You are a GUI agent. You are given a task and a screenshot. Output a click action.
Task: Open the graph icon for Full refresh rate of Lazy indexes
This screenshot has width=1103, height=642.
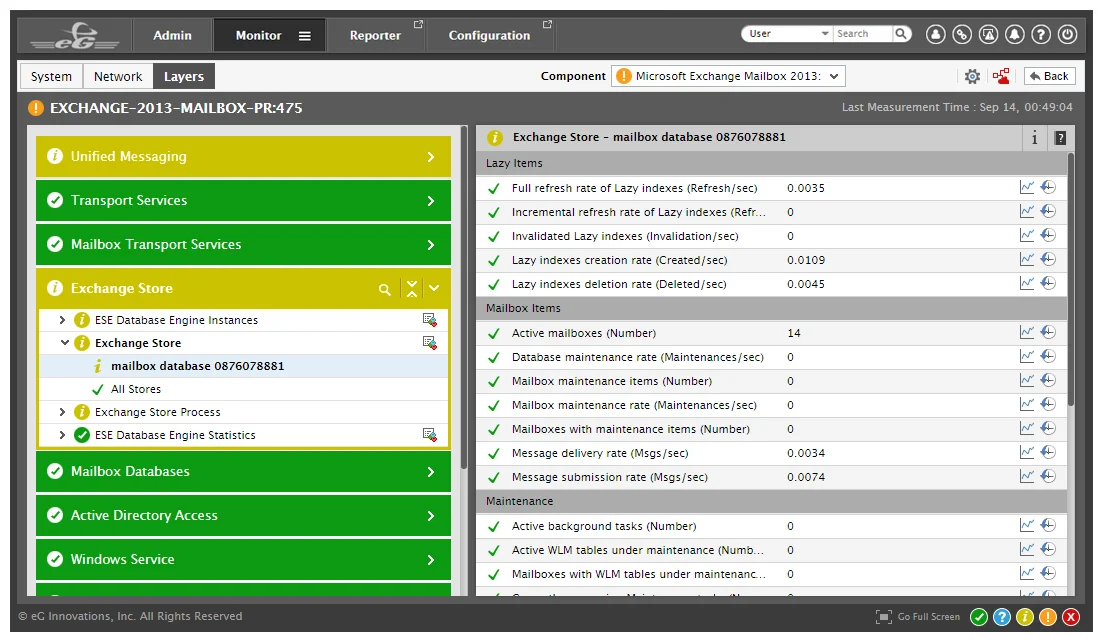[x=1027, y=188]
